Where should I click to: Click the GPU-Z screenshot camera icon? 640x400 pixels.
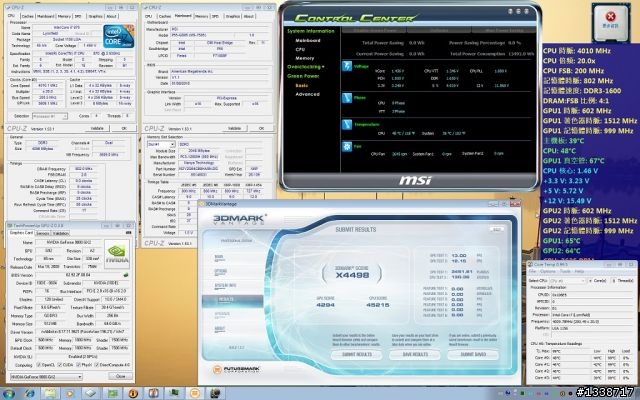[x=129, y=233]
